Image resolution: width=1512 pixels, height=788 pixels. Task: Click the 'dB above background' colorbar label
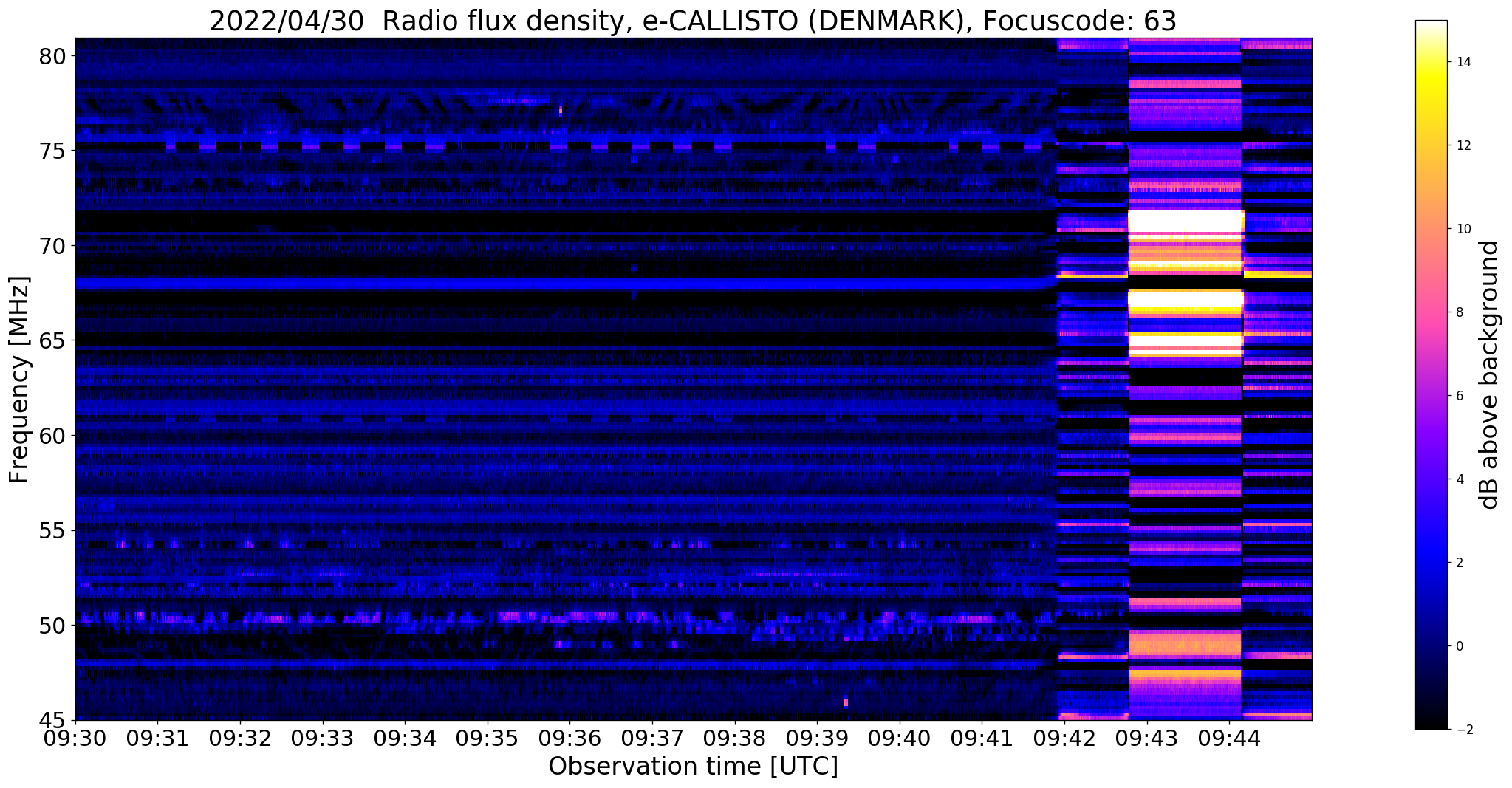click(1490, 374)
